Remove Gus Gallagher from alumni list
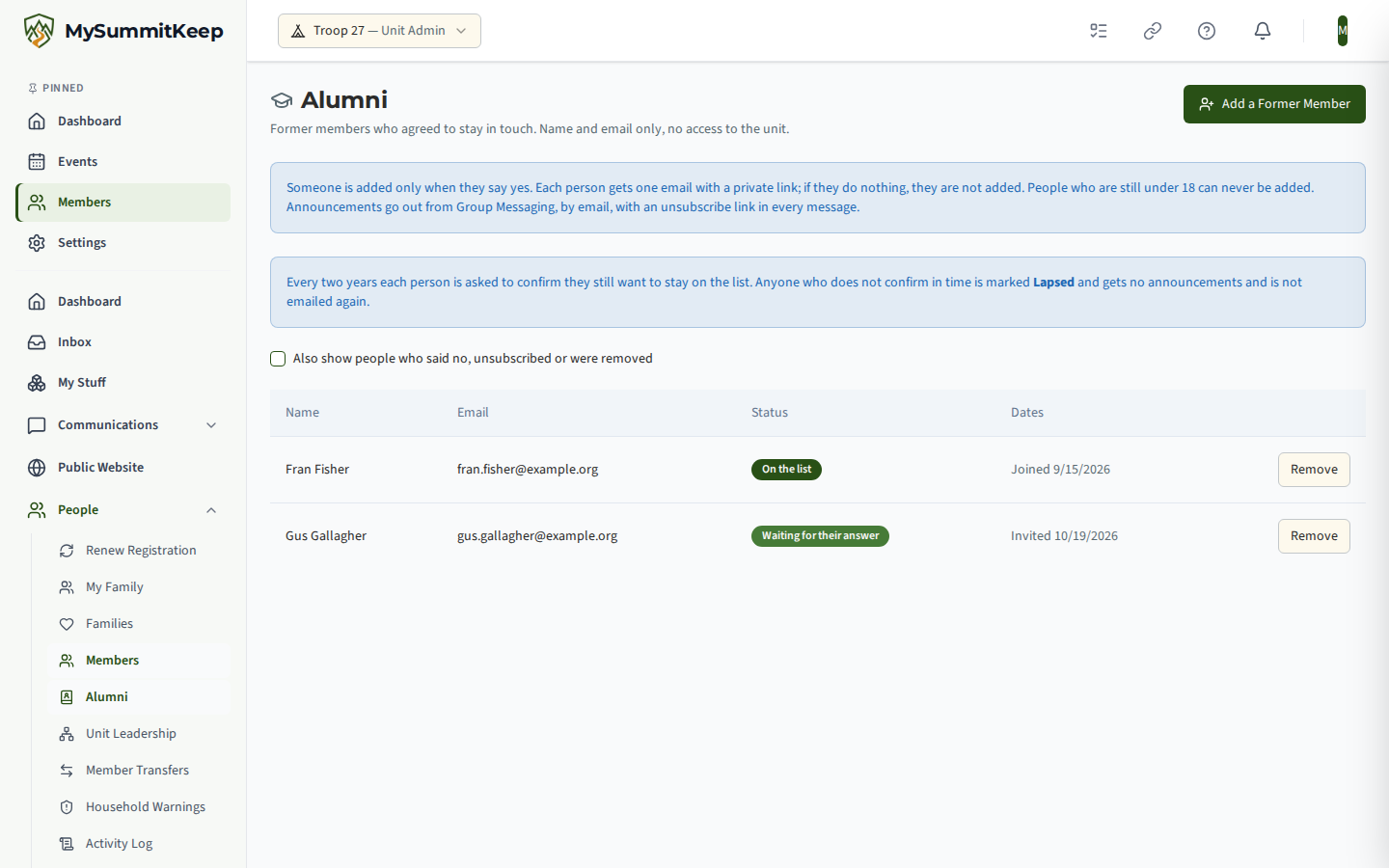The width and height of the screenshot is (1389, 868). pos(1314,536)
